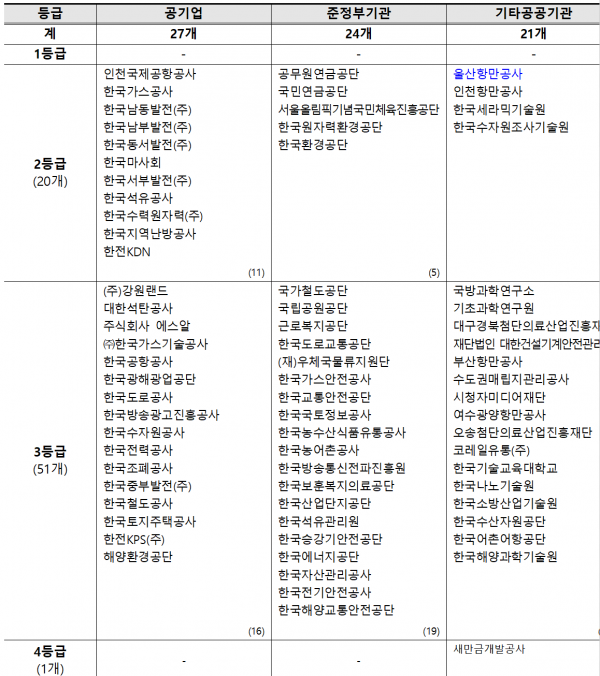Select 국가철도공단 entry
The width and height of the screenshot is (600, 676).
coord(313,291)
